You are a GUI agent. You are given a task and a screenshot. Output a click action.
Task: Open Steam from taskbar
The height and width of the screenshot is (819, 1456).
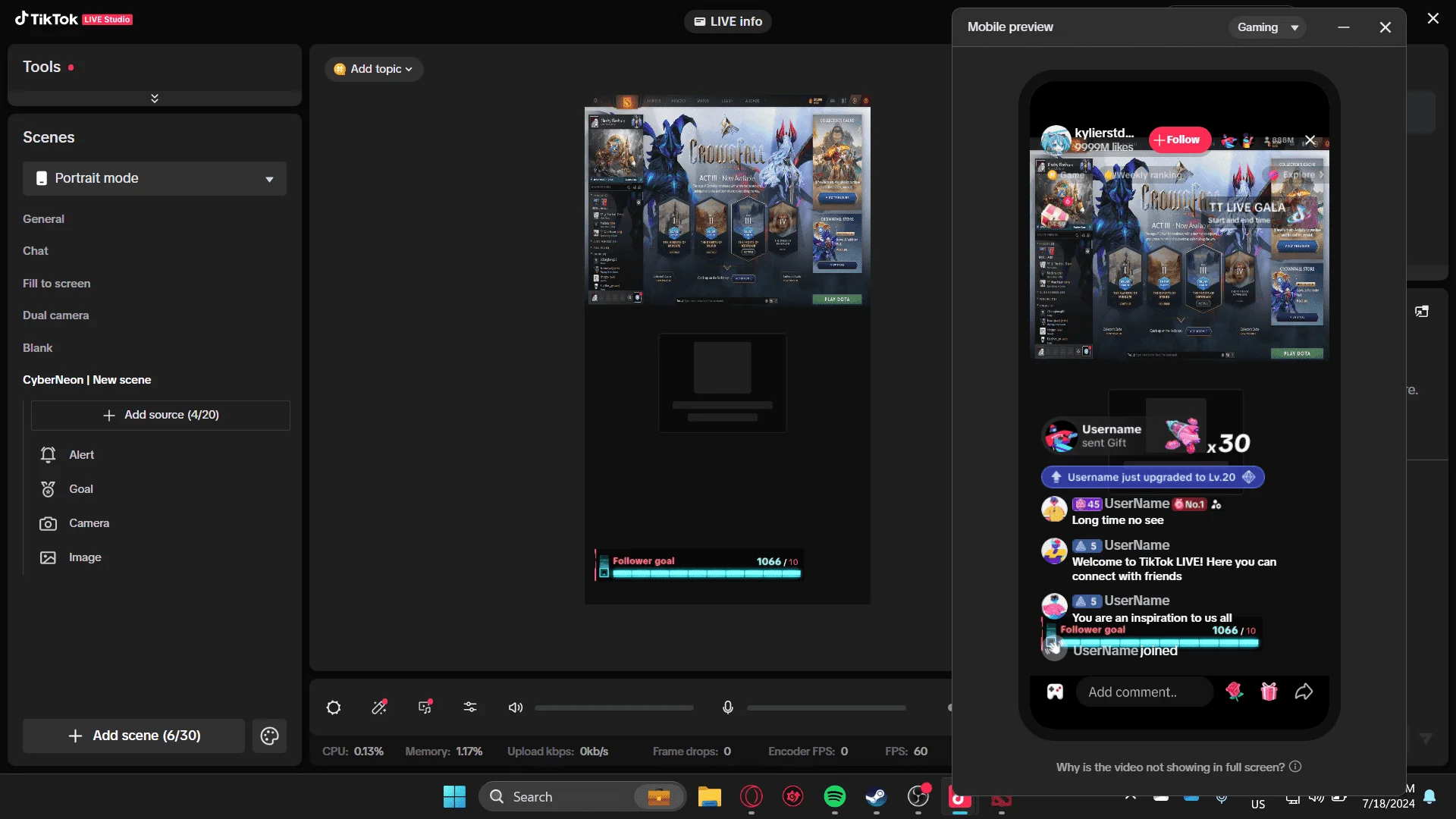tap(877, 796)
